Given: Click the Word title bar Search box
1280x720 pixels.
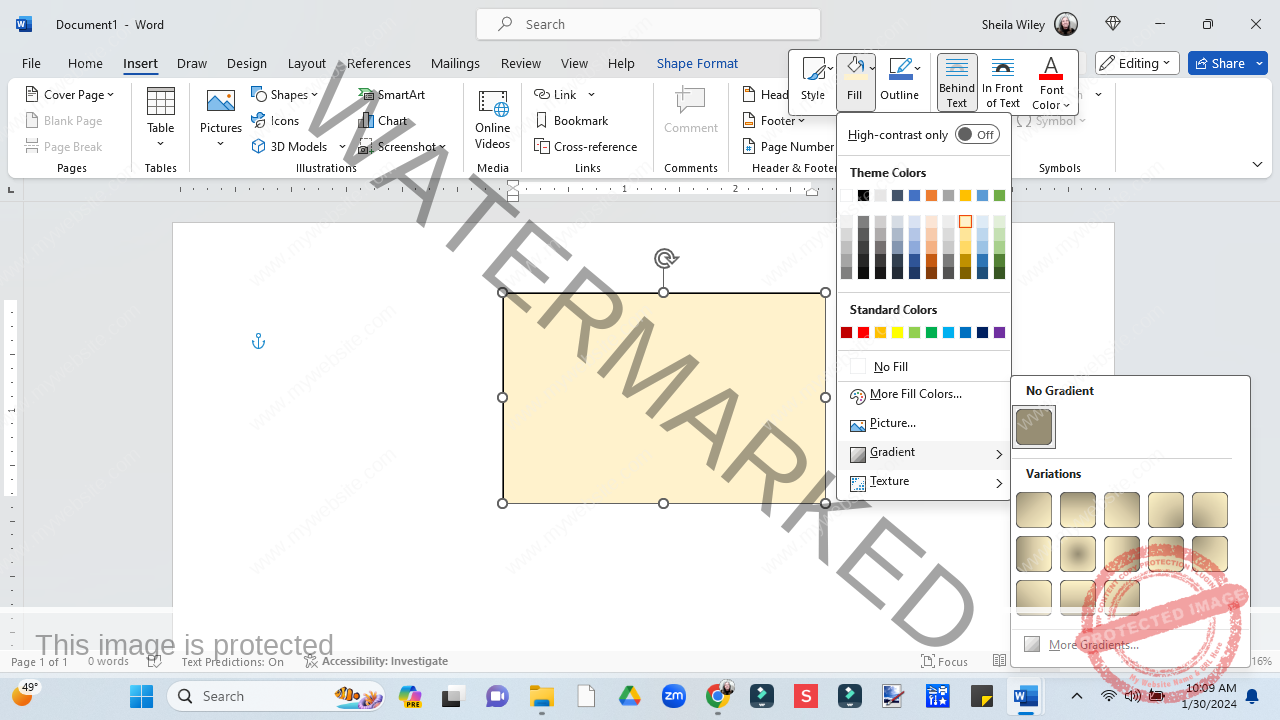Looking at the screenshot, I should coord(648,24).
